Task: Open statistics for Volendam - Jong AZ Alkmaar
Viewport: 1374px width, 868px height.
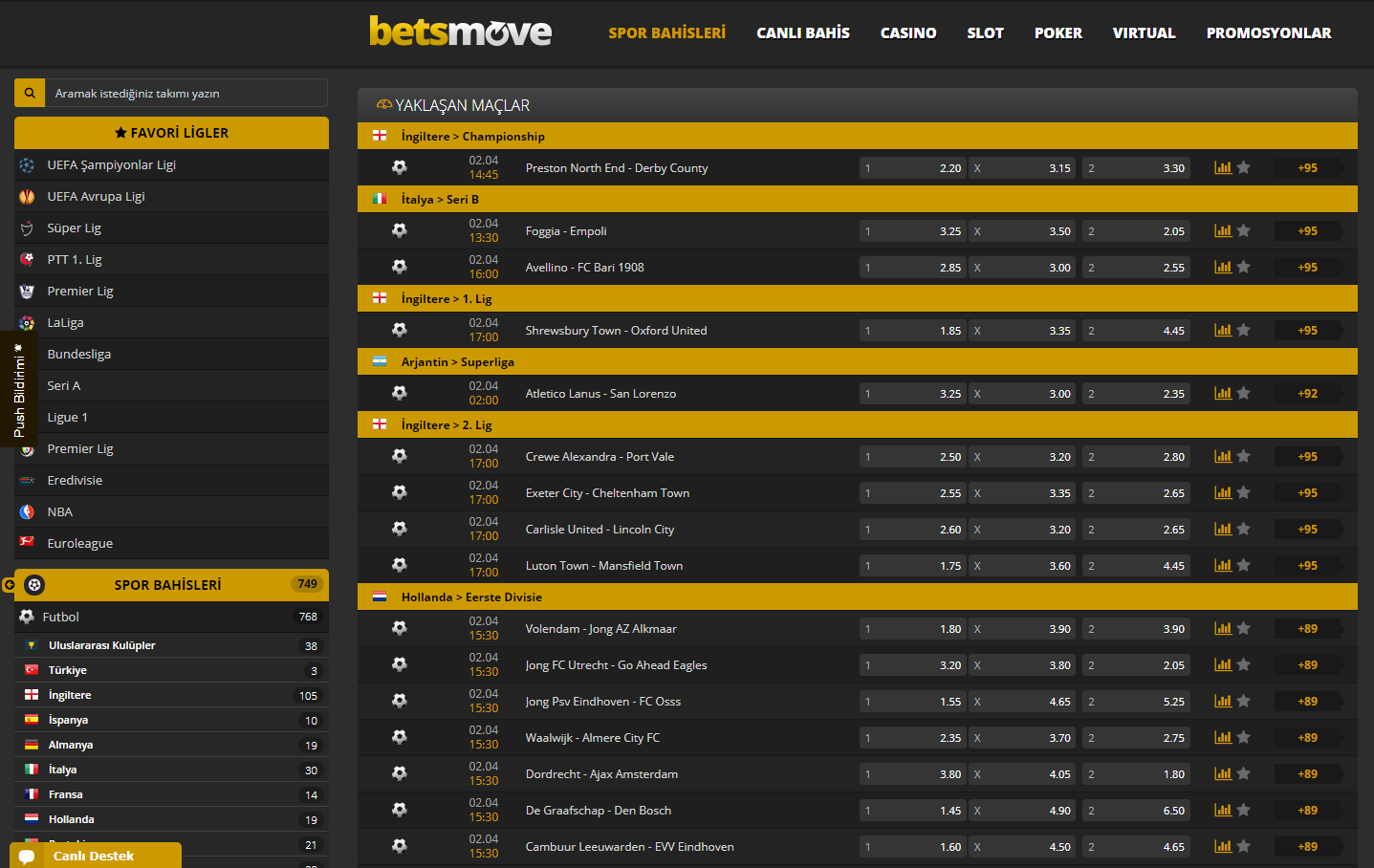Action: [x=1223, y=628]
